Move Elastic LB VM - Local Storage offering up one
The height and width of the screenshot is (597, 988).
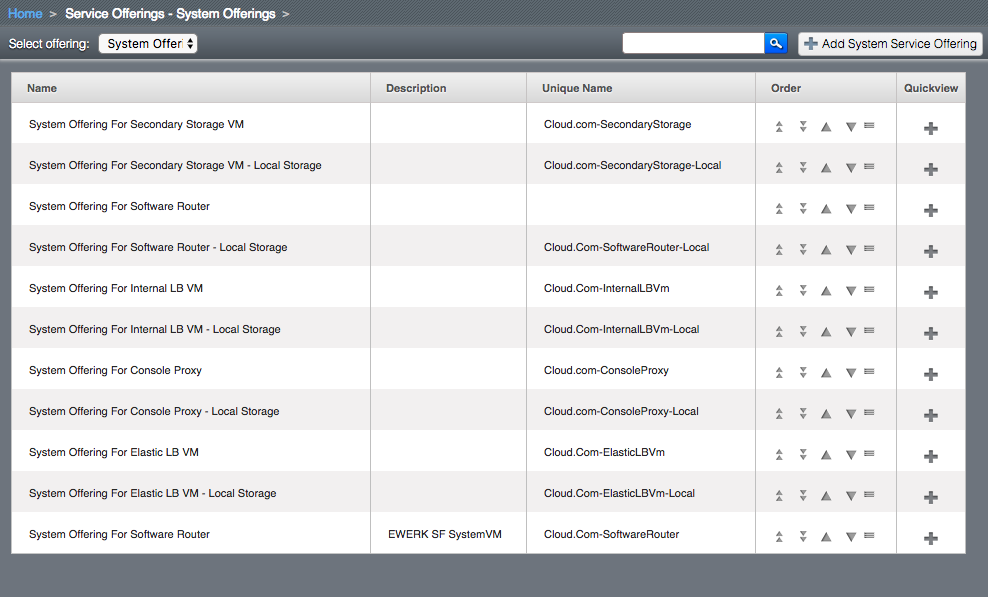click(x=826, y=496)
